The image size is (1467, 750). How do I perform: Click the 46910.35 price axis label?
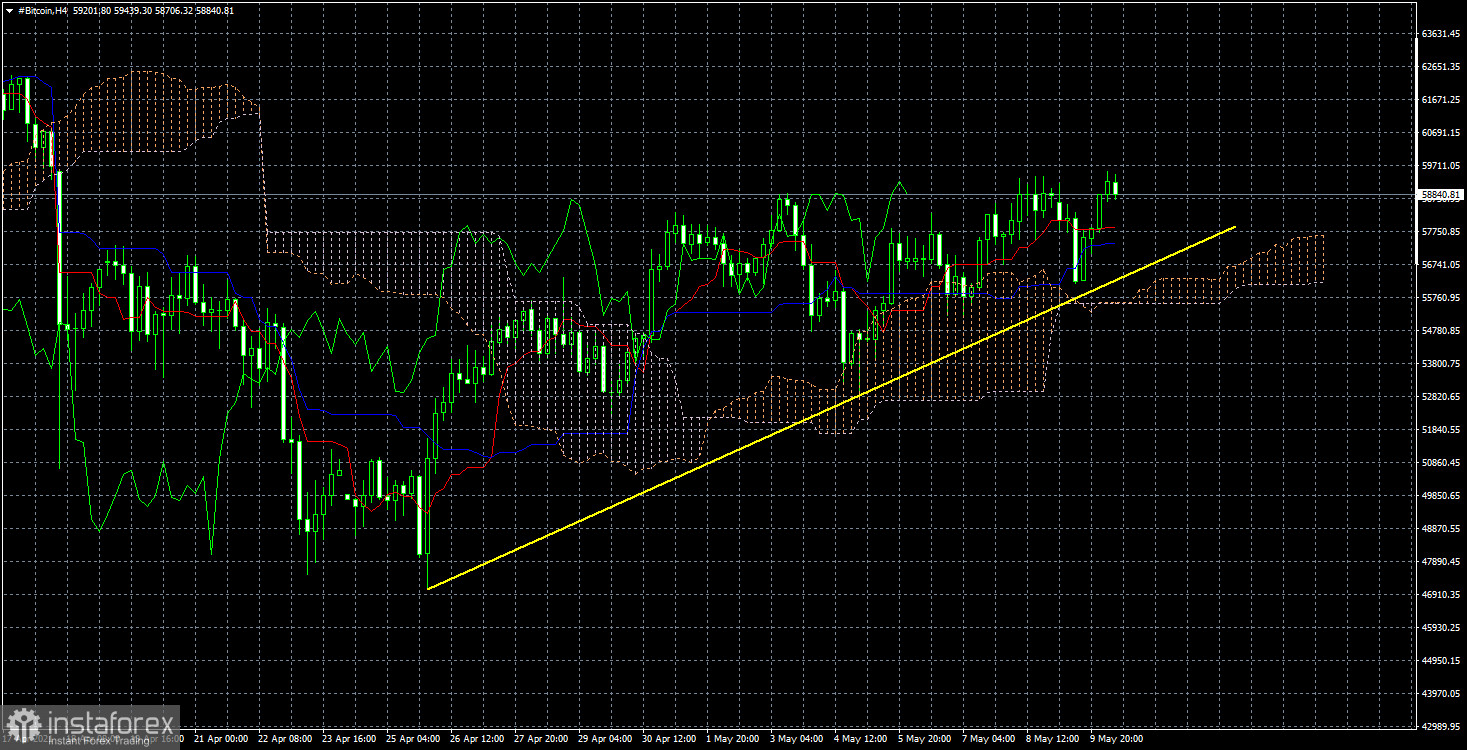click(1441, 595)
